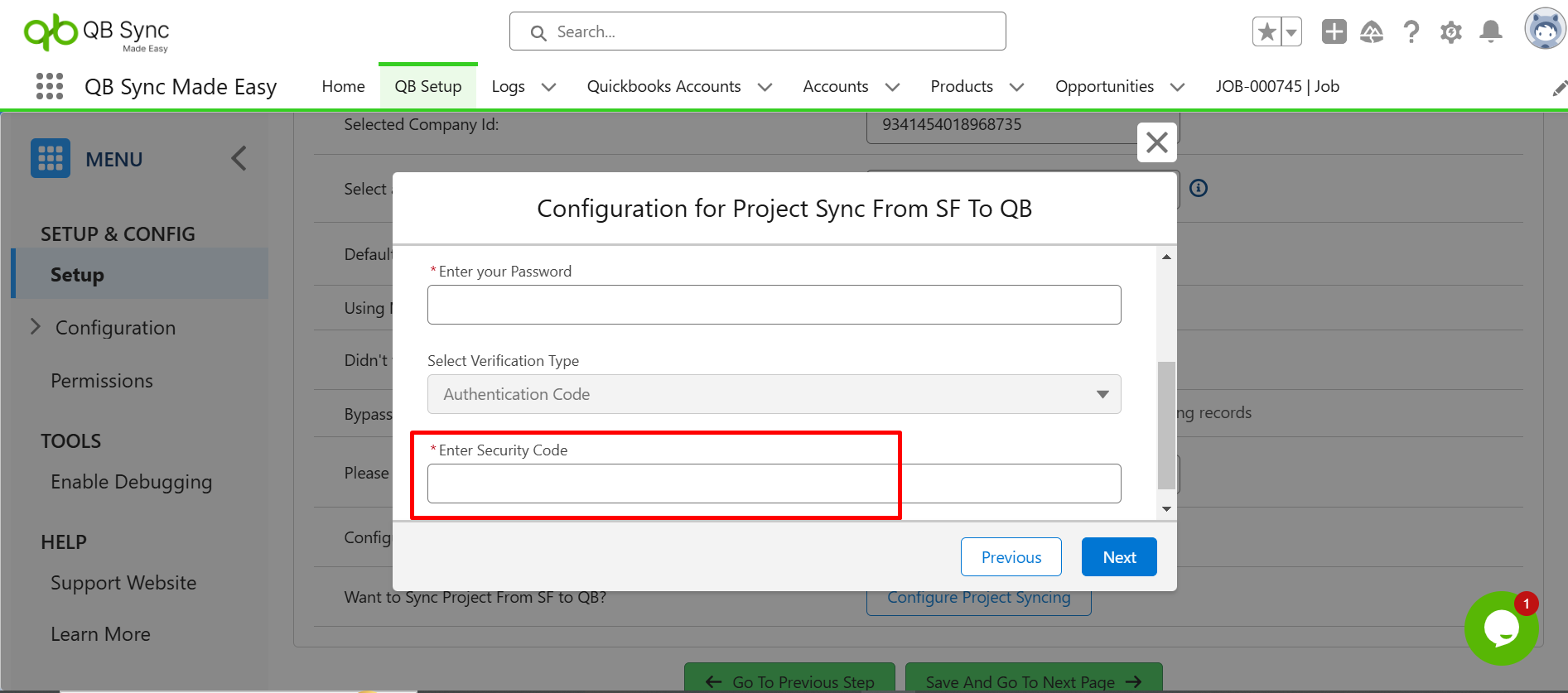Open the Help question mark icon

point(1411,32)
